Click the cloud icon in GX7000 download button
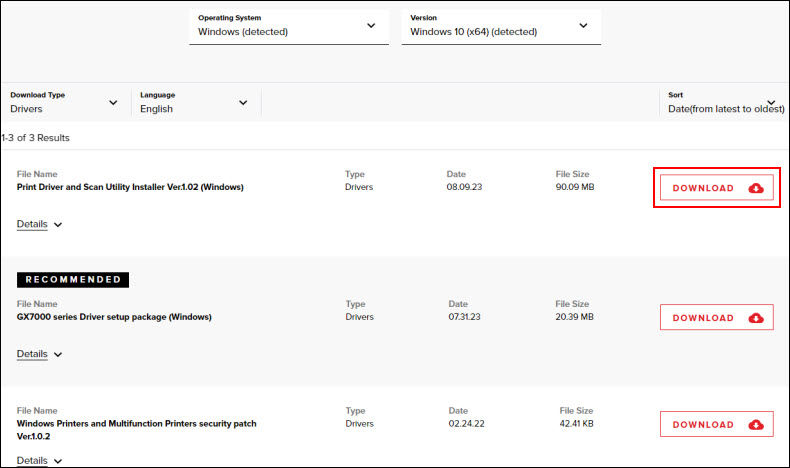 (756, 318)
